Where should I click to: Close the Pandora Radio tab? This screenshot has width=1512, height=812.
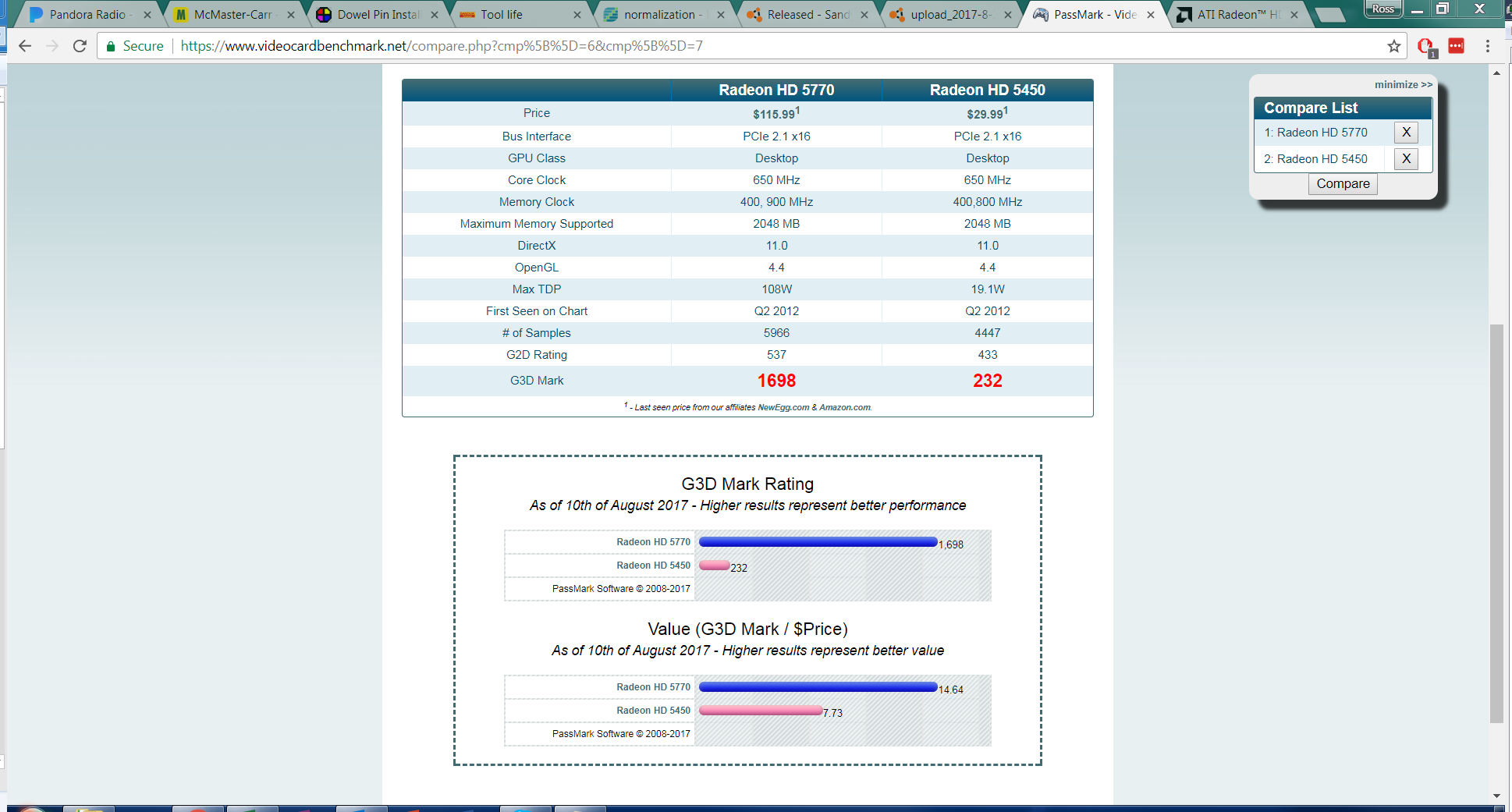(x=147, y=15)
